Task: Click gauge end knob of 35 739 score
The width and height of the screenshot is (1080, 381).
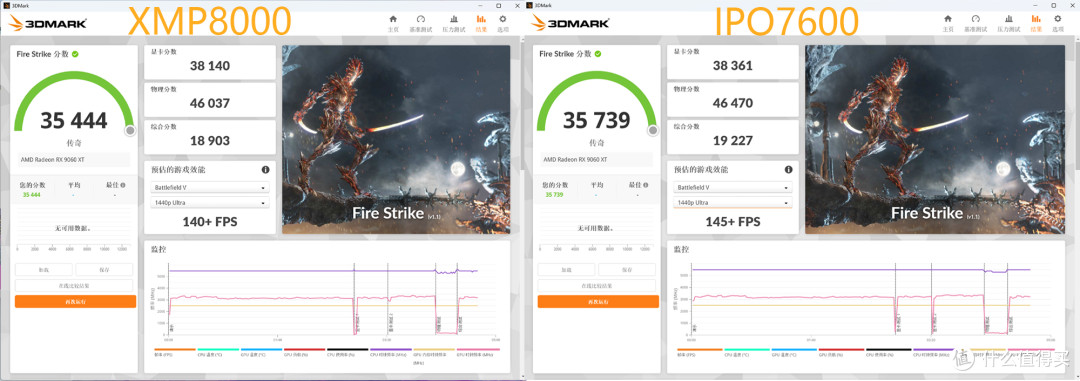Action: tap(653, 130)
